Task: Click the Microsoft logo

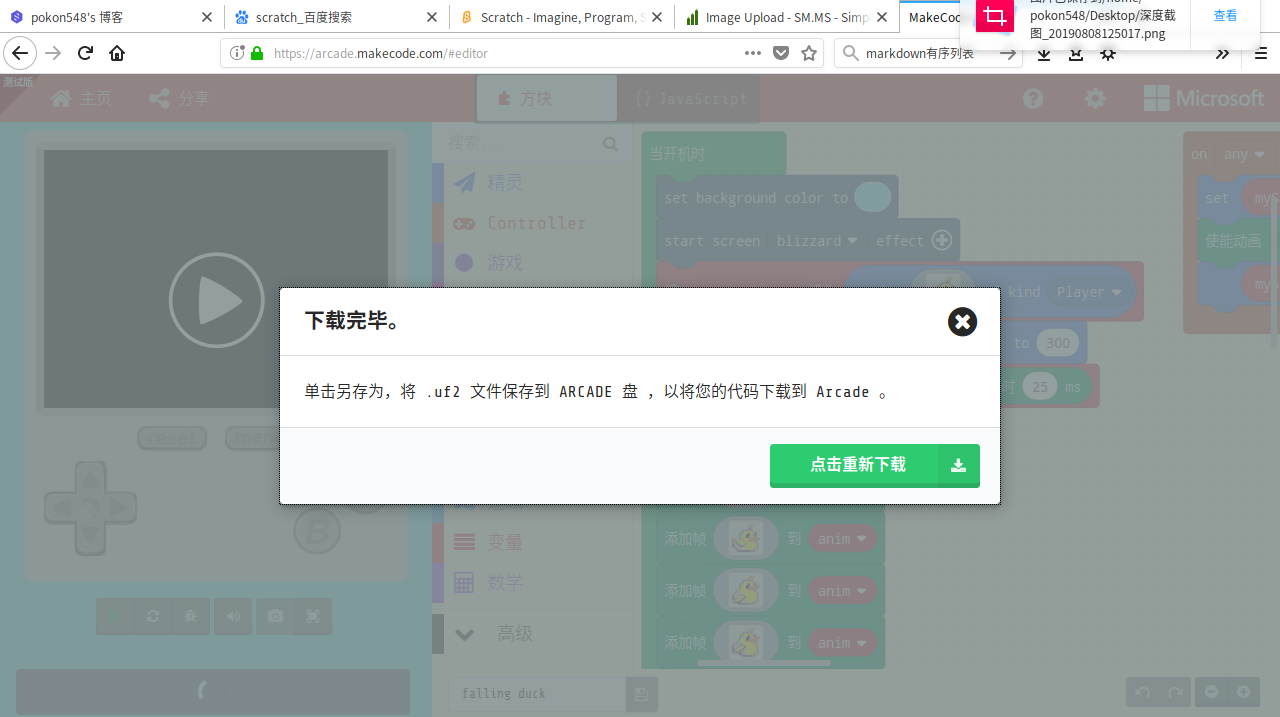Action: click(x=1204, y=98)
